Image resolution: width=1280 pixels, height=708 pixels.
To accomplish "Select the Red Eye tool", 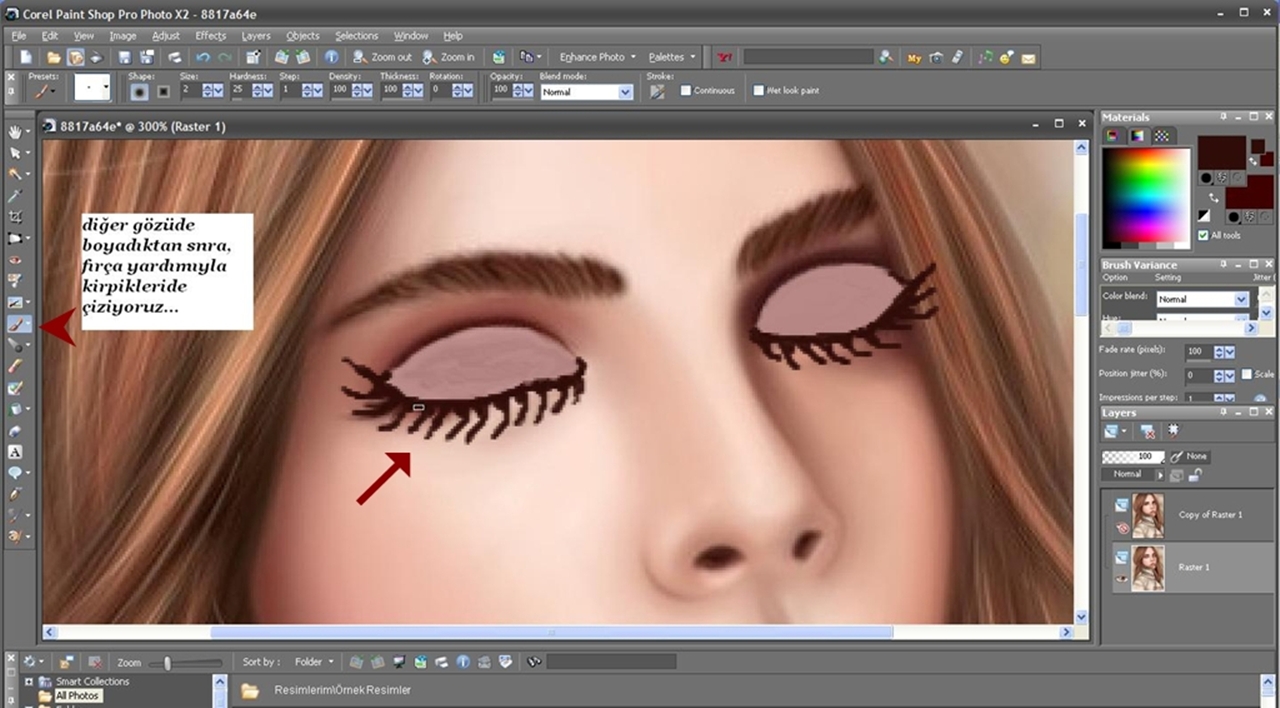I will (15, 260).
